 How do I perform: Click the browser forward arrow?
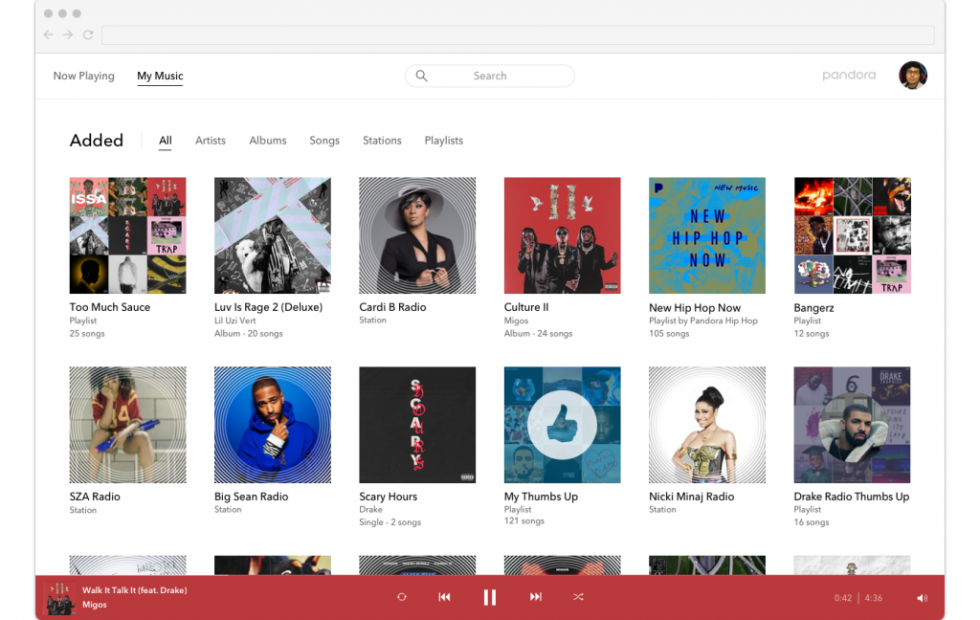click(x=68, y=35)
